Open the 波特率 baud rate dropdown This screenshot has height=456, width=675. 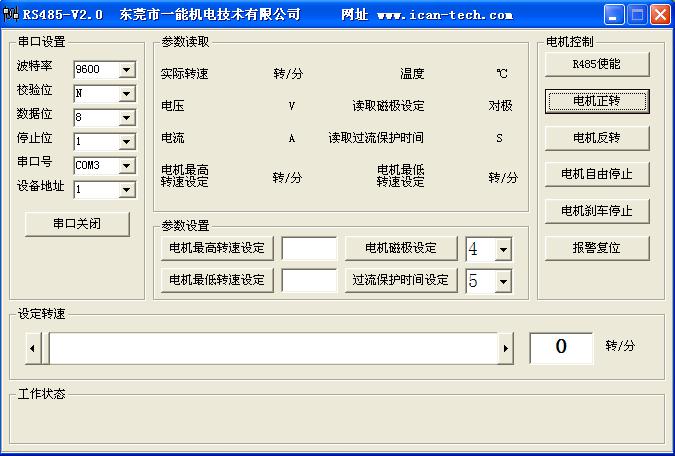click(127, 70)
